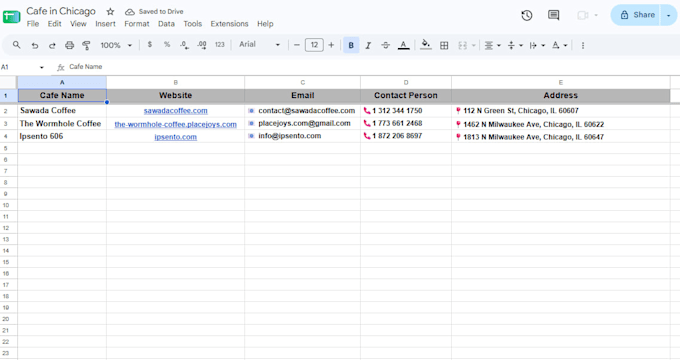Open the text color picker
Image resolution: width=680 pixels, height=360 pixels.
point(403,45)
